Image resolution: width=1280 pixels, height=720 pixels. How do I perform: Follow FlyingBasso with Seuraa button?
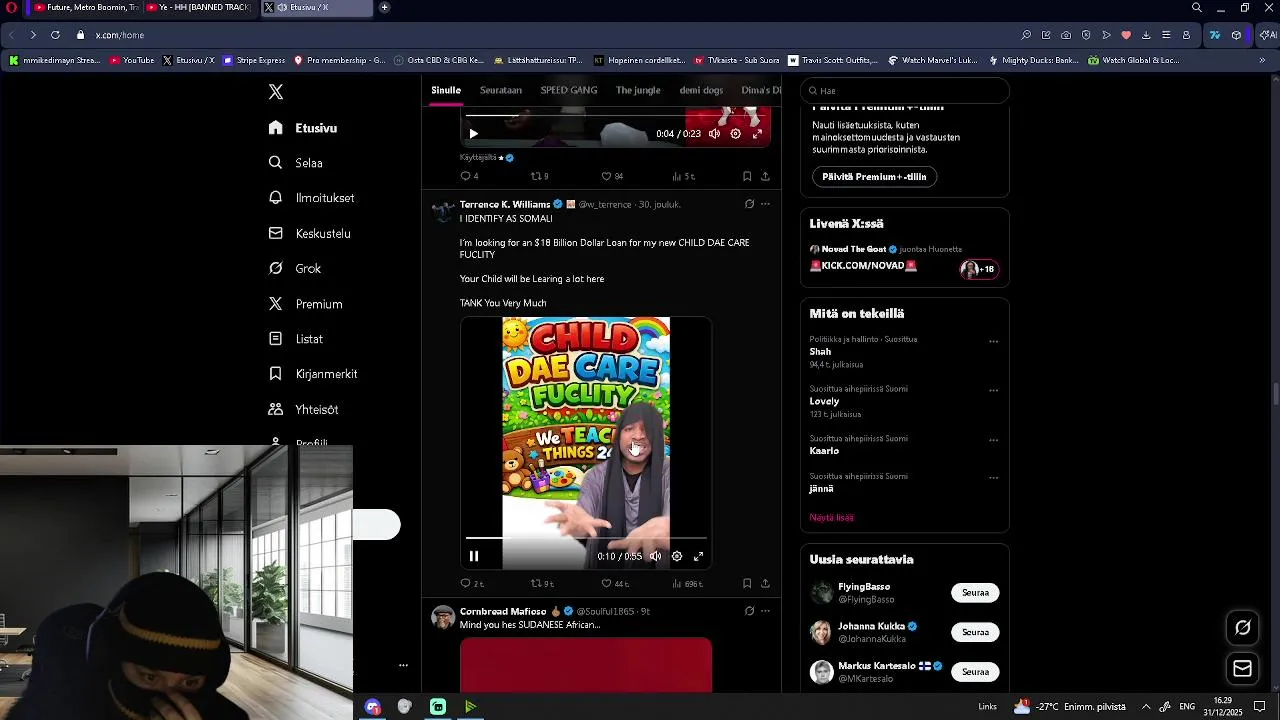coord(975,592)
